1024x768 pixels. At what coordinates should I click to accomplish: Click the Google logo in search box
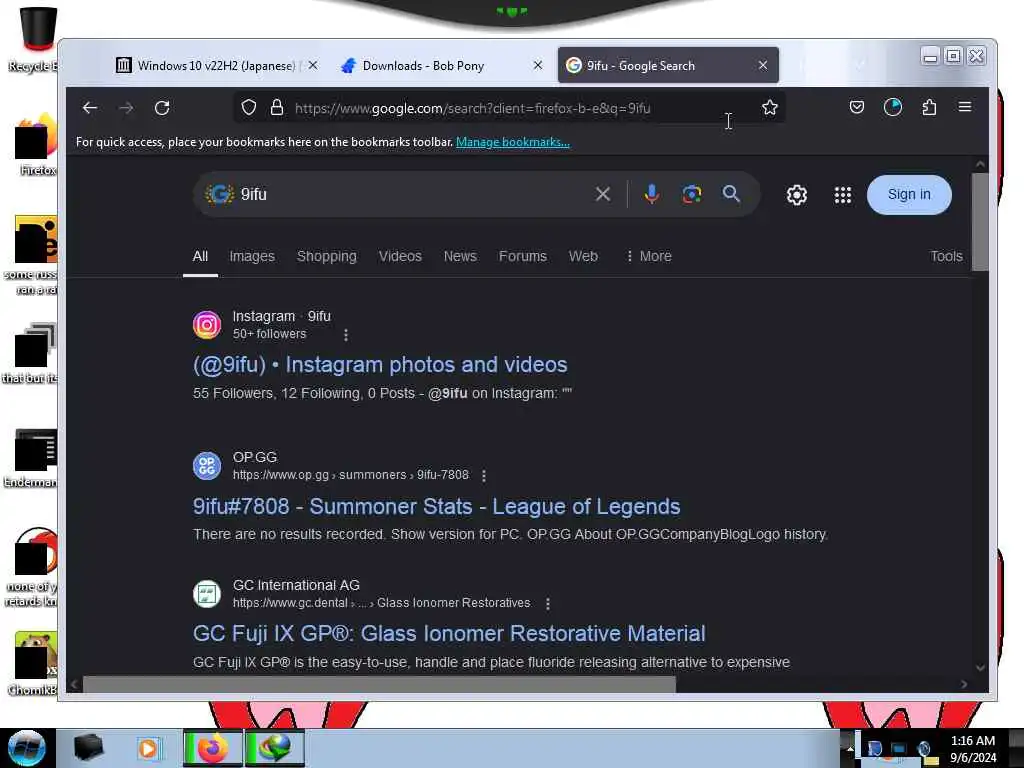coord(219,194)
